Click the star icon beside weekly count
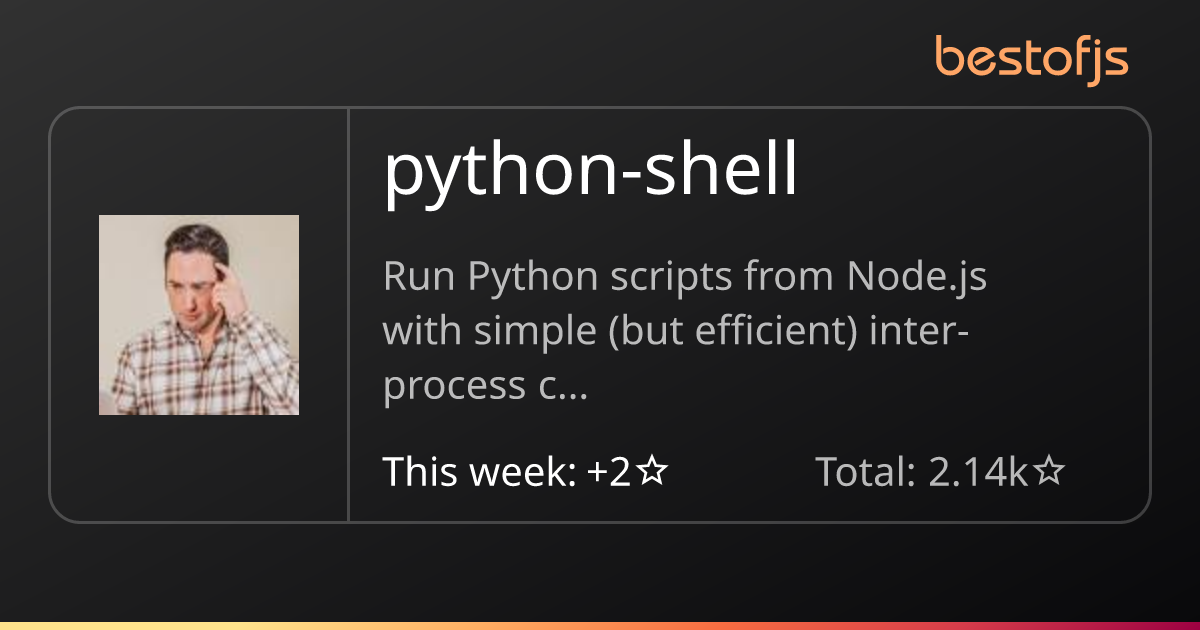The image size is (1200, 630). (652, 472)
